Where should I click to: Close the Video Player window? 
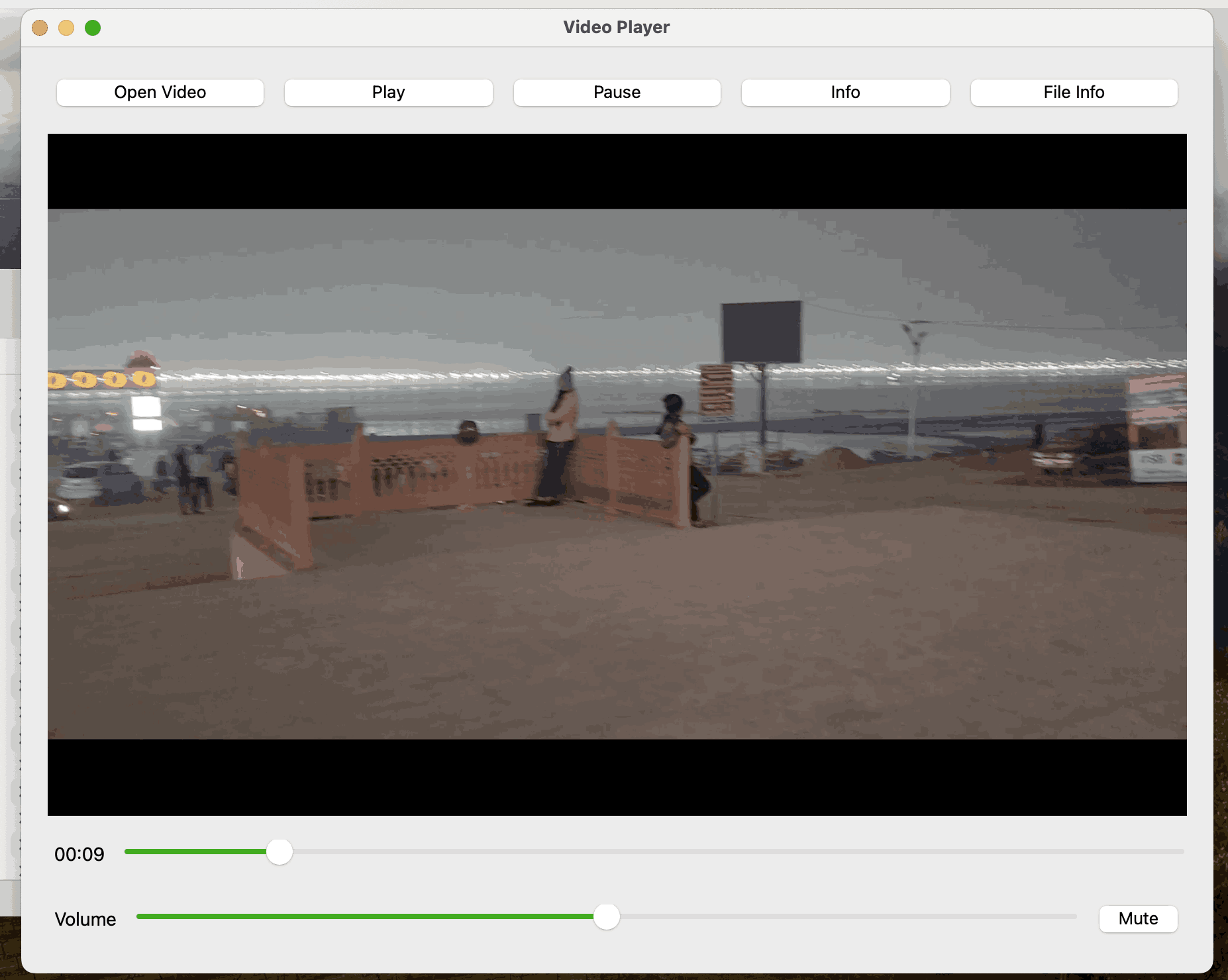click(x=40, y=28)
